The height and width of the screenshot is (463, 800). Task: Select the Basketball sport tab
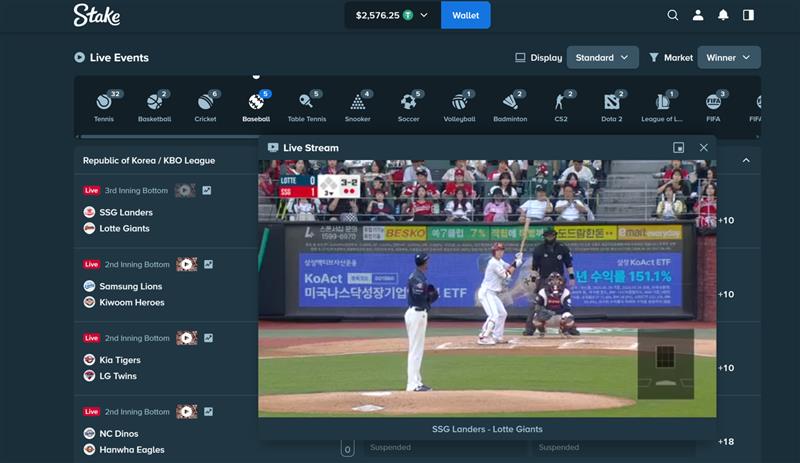click(155, 106)
